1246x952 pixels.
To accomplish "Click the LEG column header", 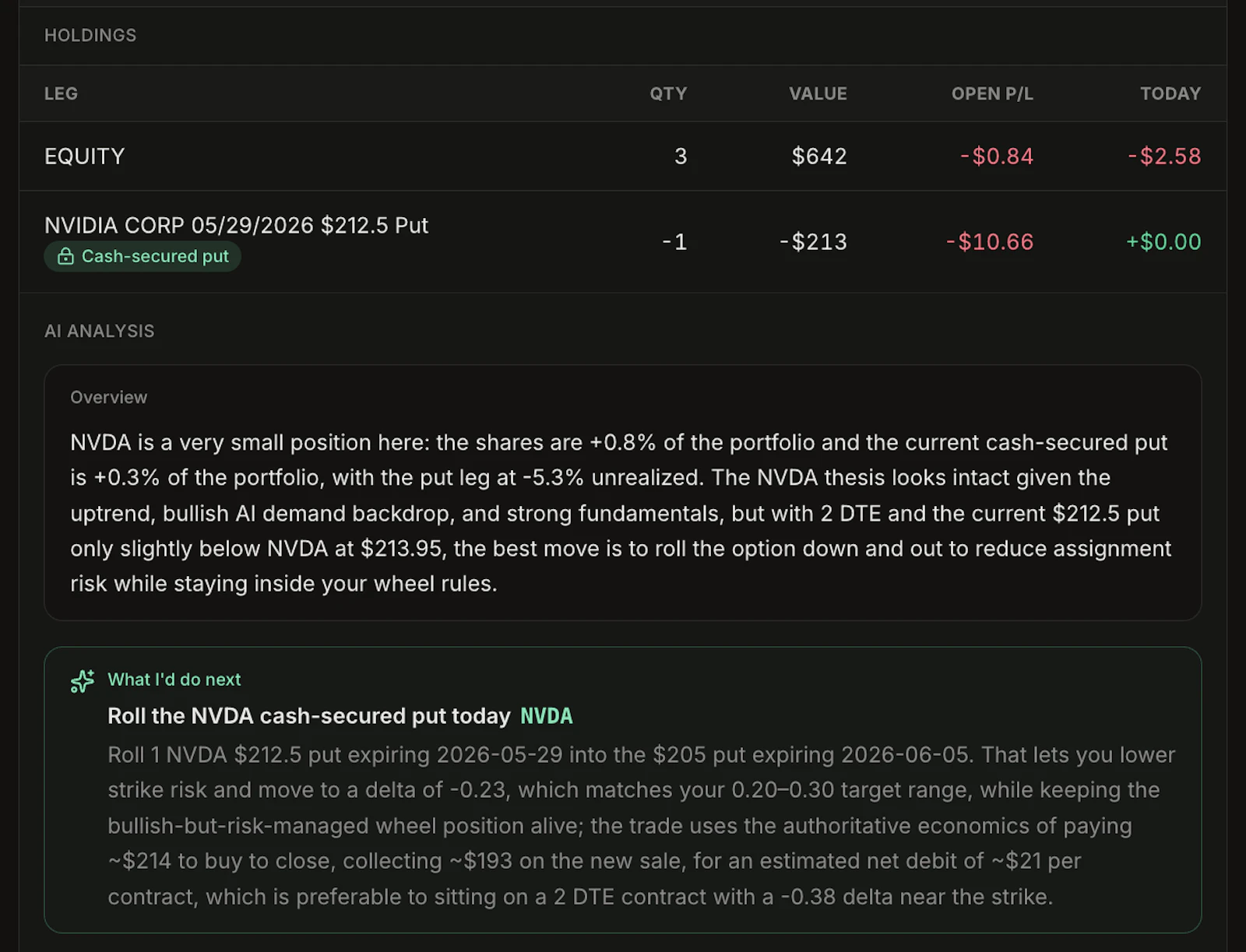I will pos(61,93).
